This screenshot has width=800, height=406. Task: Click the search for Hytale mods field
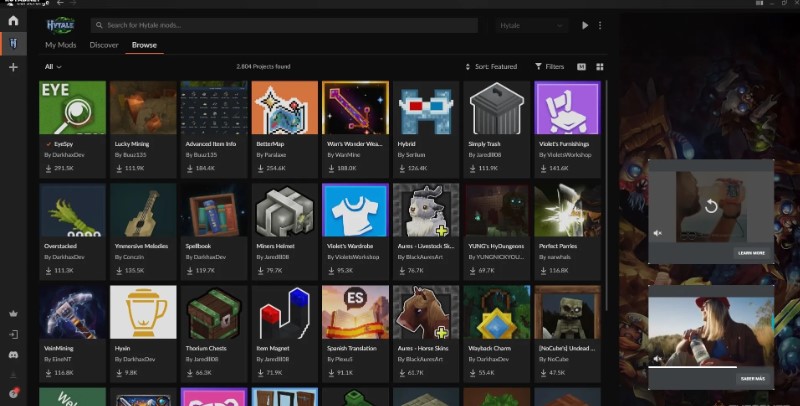coord(284,25)
